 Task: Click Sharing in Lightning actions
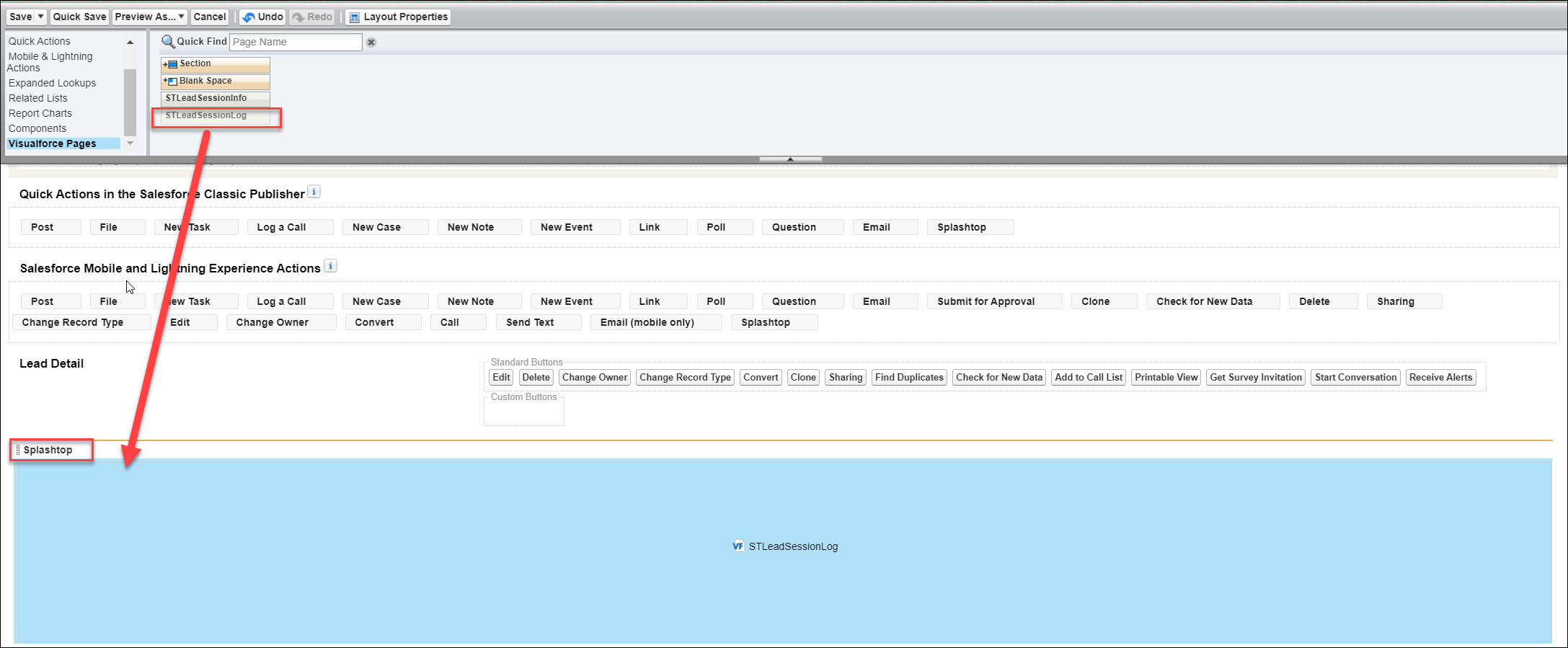[x=1404, y=301]
